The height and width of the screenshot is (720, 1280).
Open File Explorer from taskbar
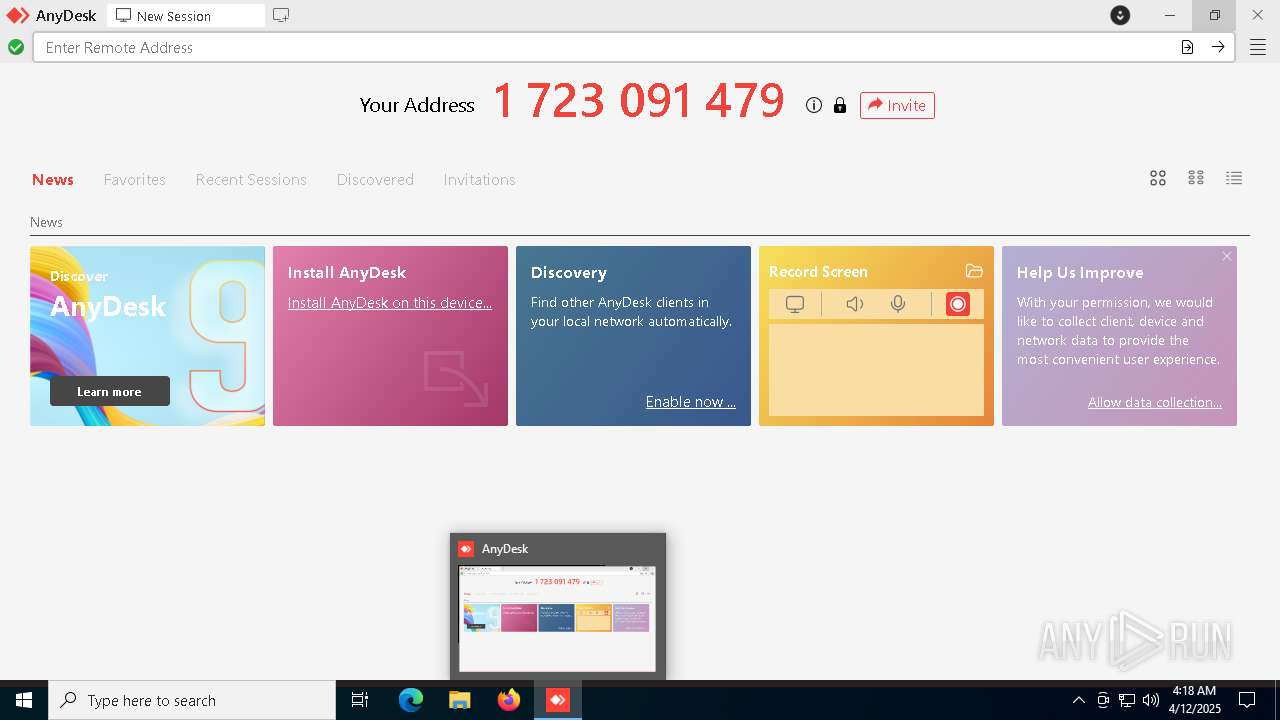[x=460, y=700]
